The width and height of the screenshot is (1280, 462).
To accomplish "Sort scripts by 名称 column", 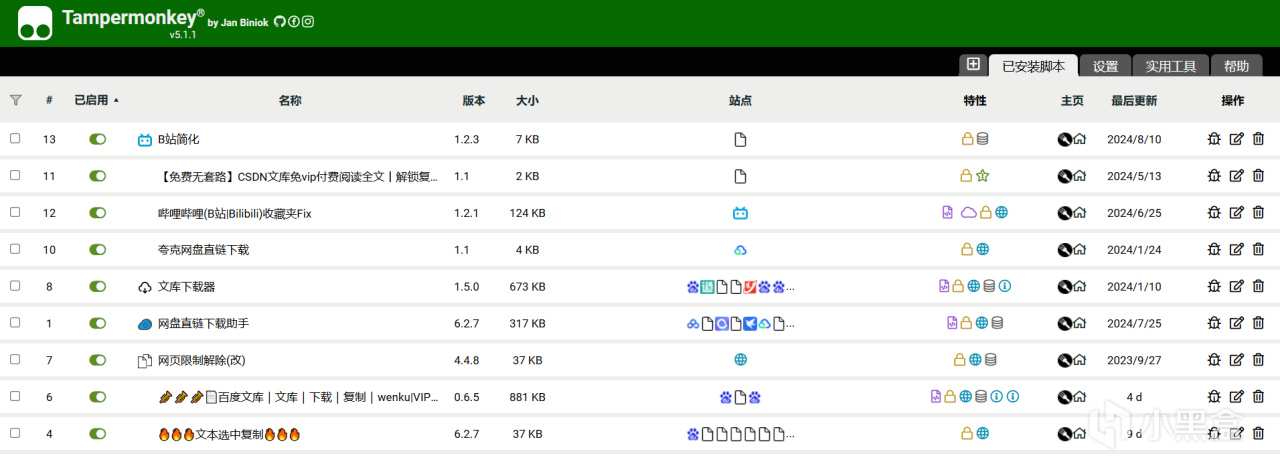I will [290, 100].
